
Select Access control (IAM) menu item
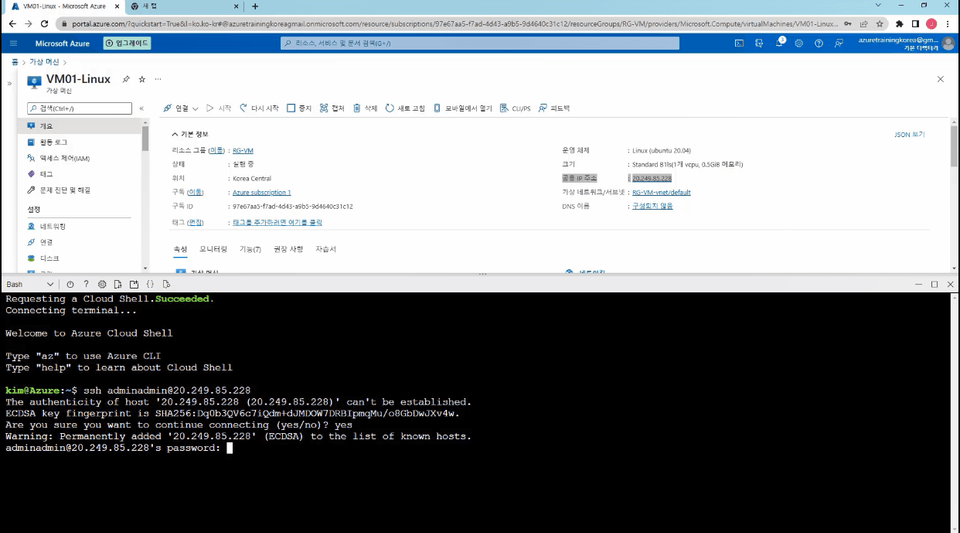pyautogui.click(x=80, y=158)
